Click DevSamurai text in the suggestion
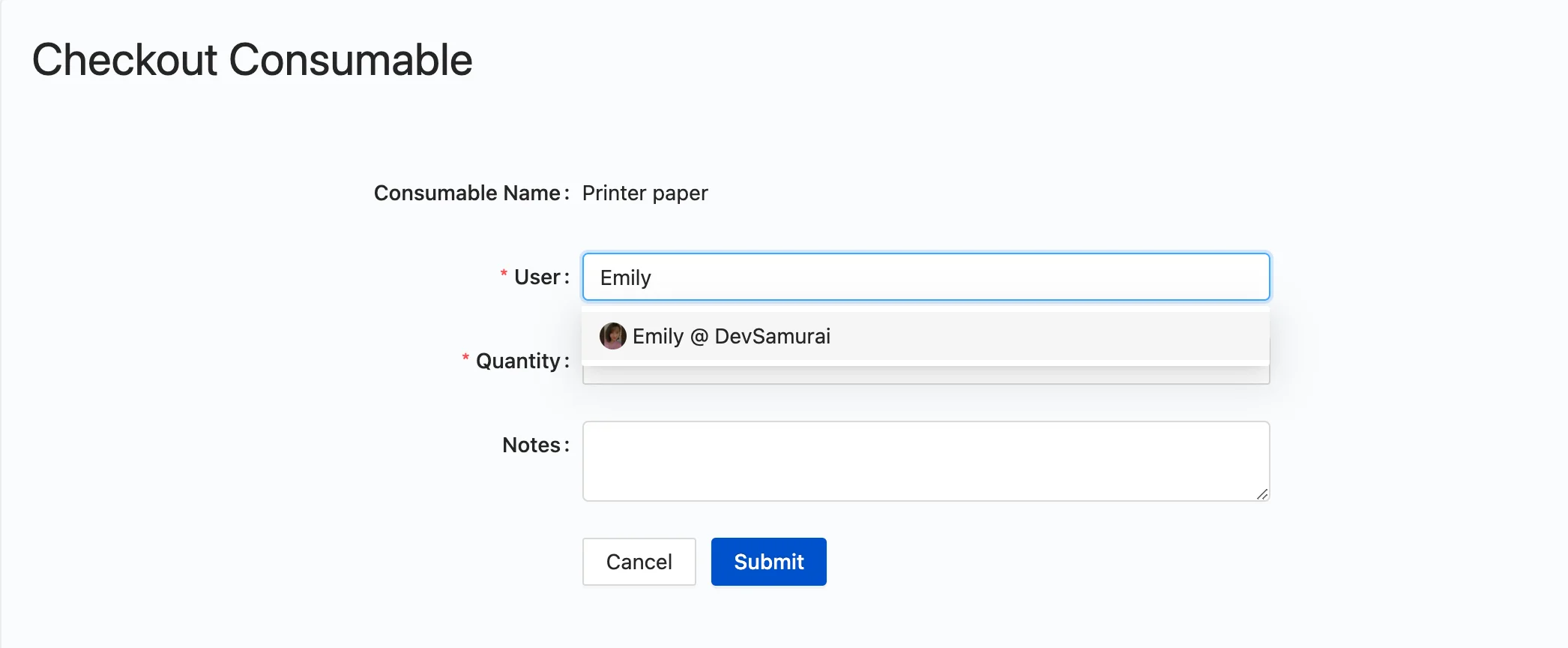The image size is (1568, 648). click(x=772, y=336)
